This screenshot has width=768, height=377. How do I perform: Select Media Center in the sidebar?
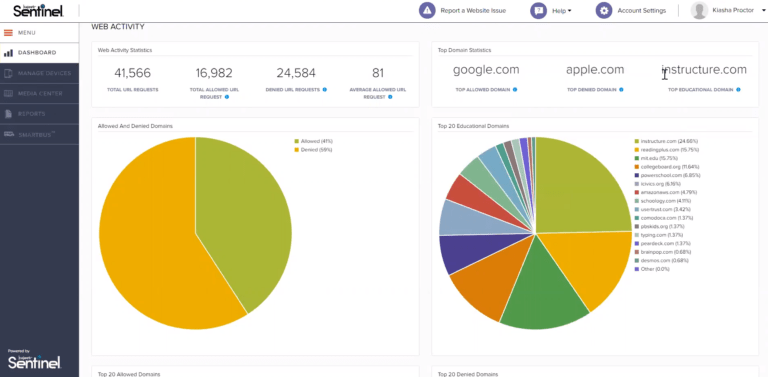coord(39,94)
